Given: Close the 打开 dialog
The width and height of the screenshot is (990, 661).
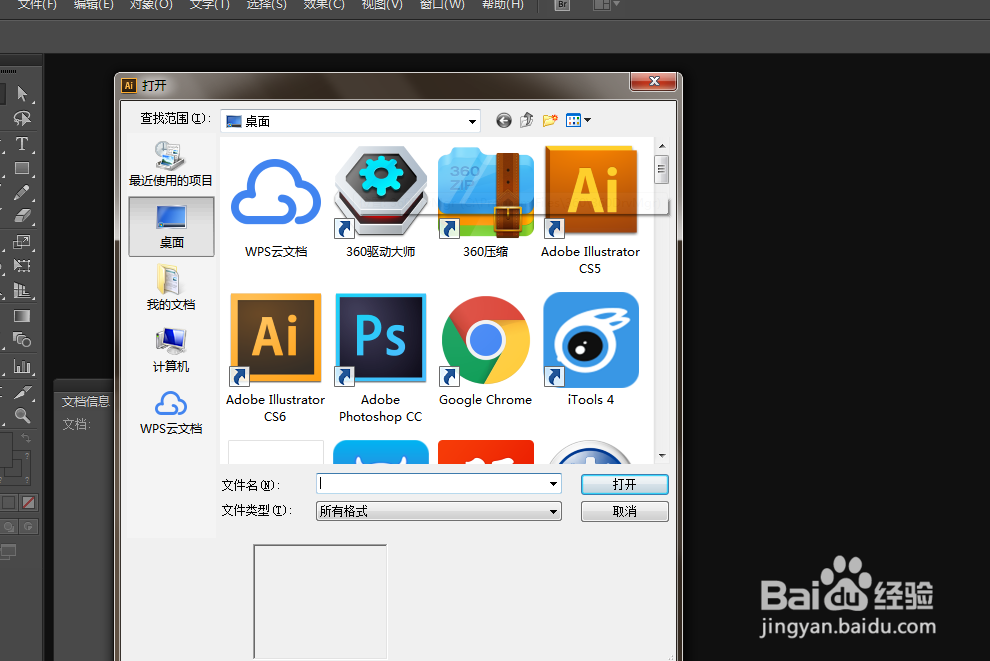Looking at the screenshot, I should (x=653, y=81).
